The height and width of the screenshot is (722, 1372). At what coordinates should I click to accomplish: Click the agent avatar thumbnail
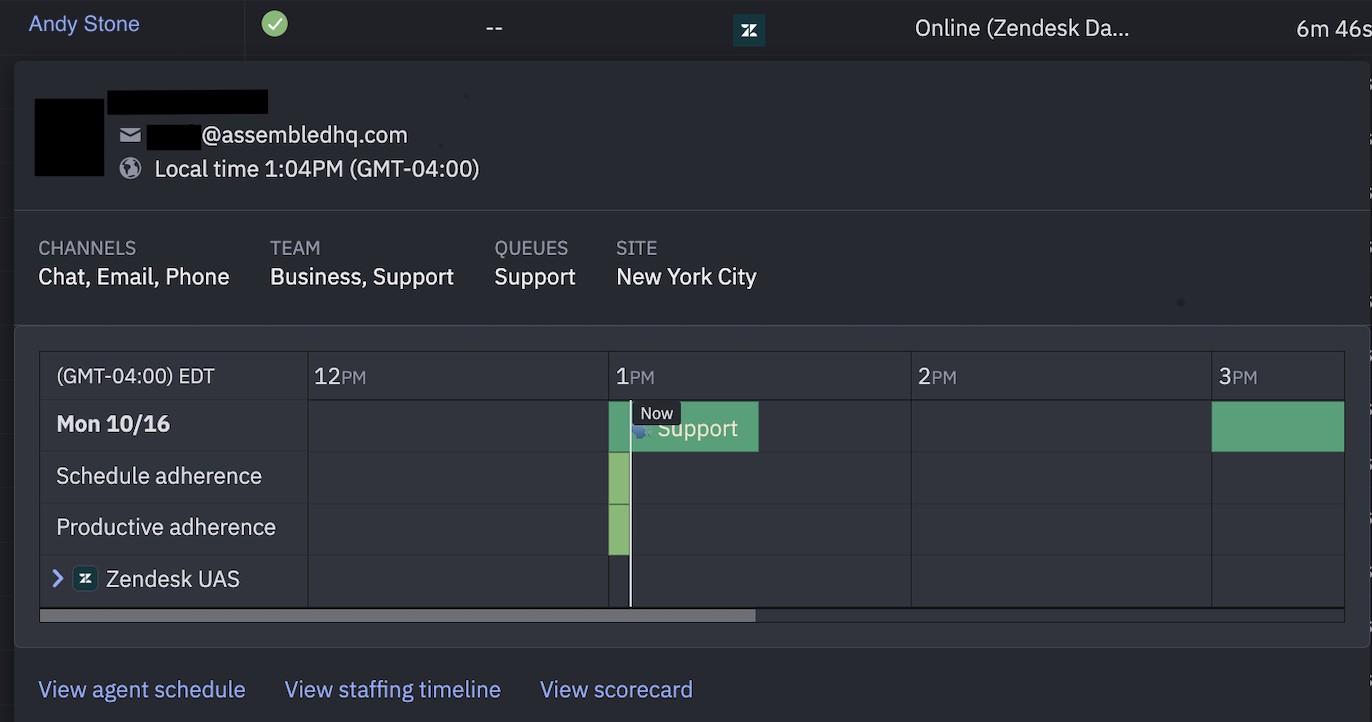click(x=69, y=136)
